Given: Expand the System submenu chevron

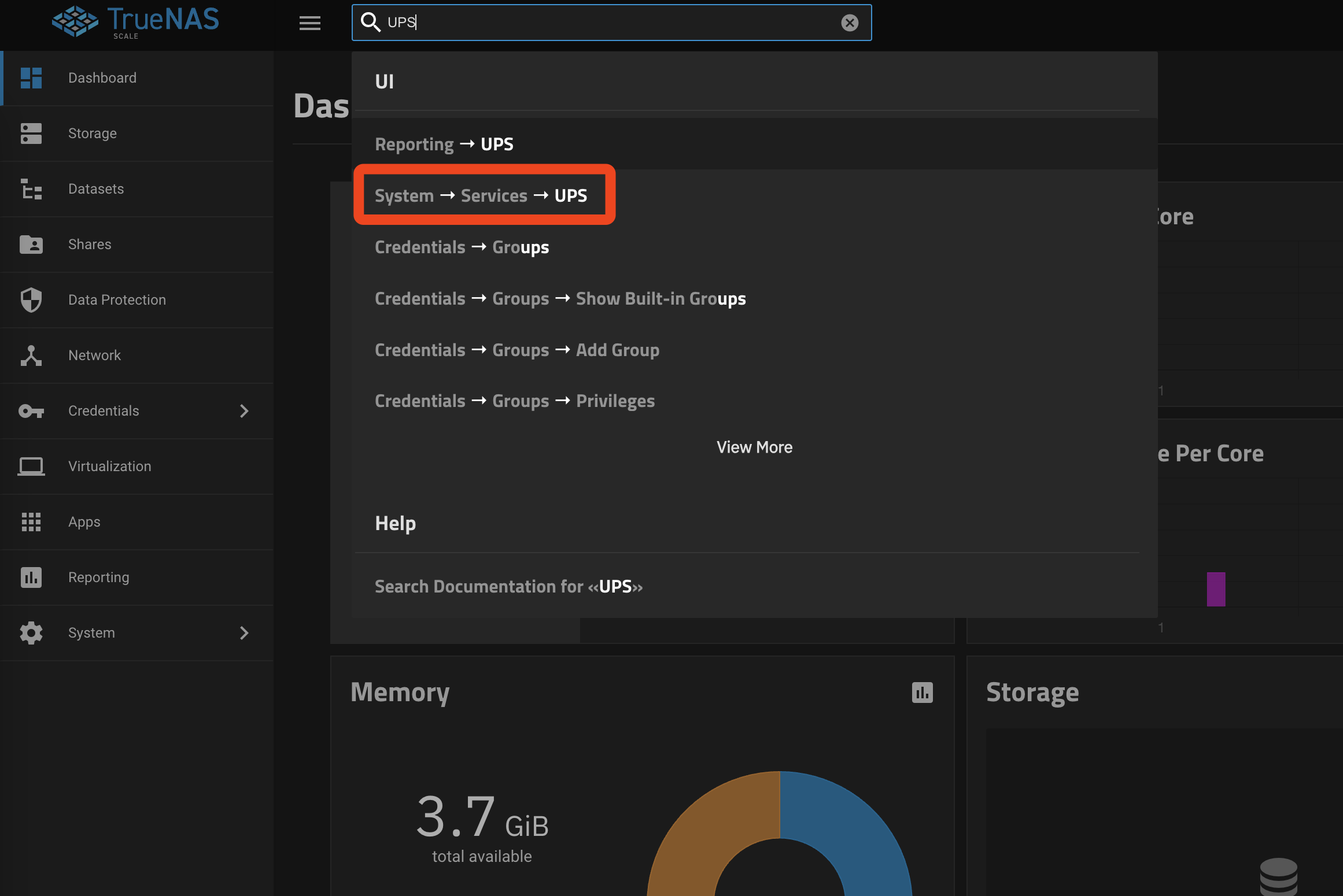Looking at the screenshot, I should [x=244, y=633].
